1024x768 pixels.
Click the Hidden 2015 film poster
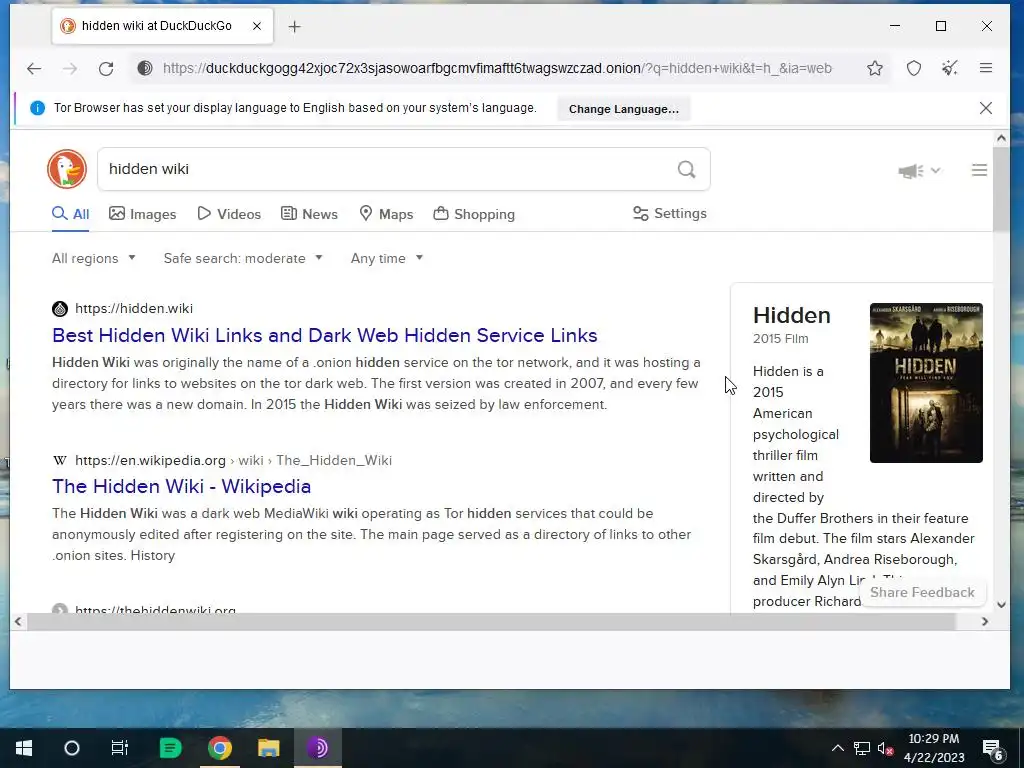[x=926, y=383]
